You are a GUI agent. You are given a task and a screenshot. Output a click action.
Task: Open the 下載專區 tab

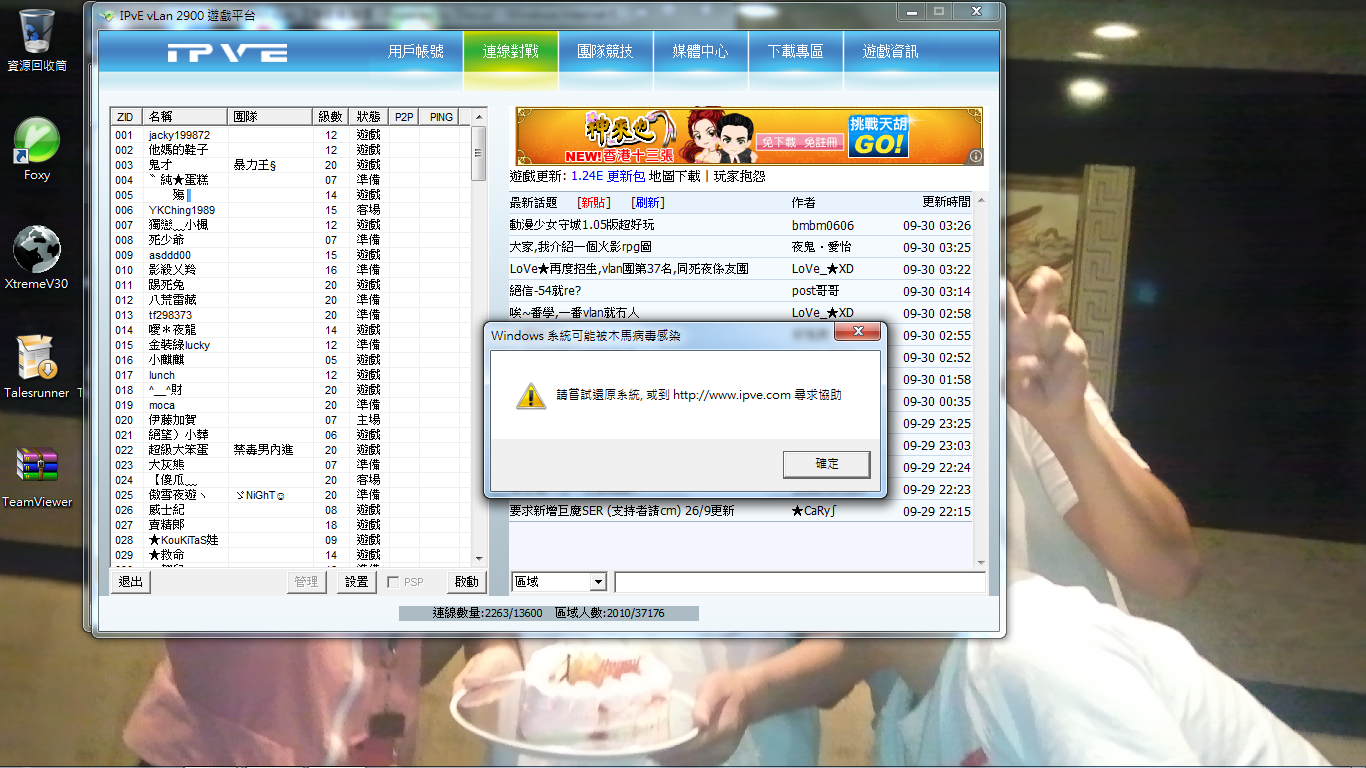coord(796,52)
